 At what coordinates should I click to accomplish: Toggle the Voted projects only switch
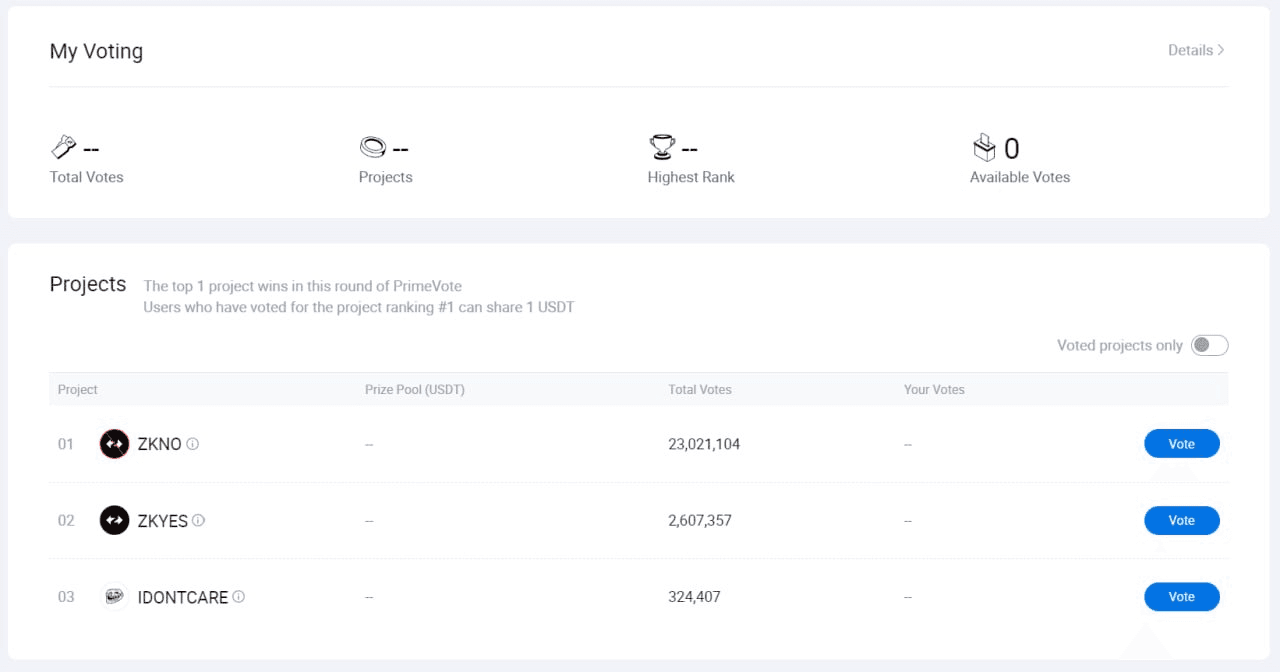click(x=1210, y=345)
